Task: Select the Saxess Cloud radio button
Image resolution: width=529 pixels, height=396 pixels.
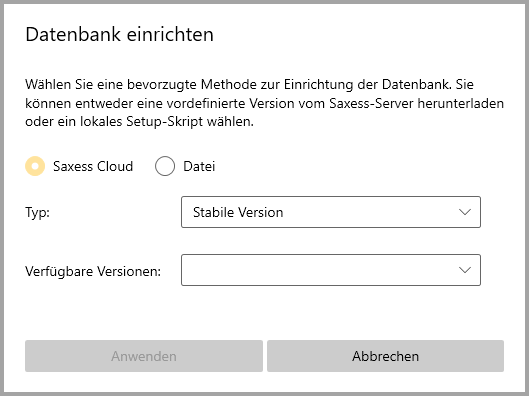Action: 35,166
